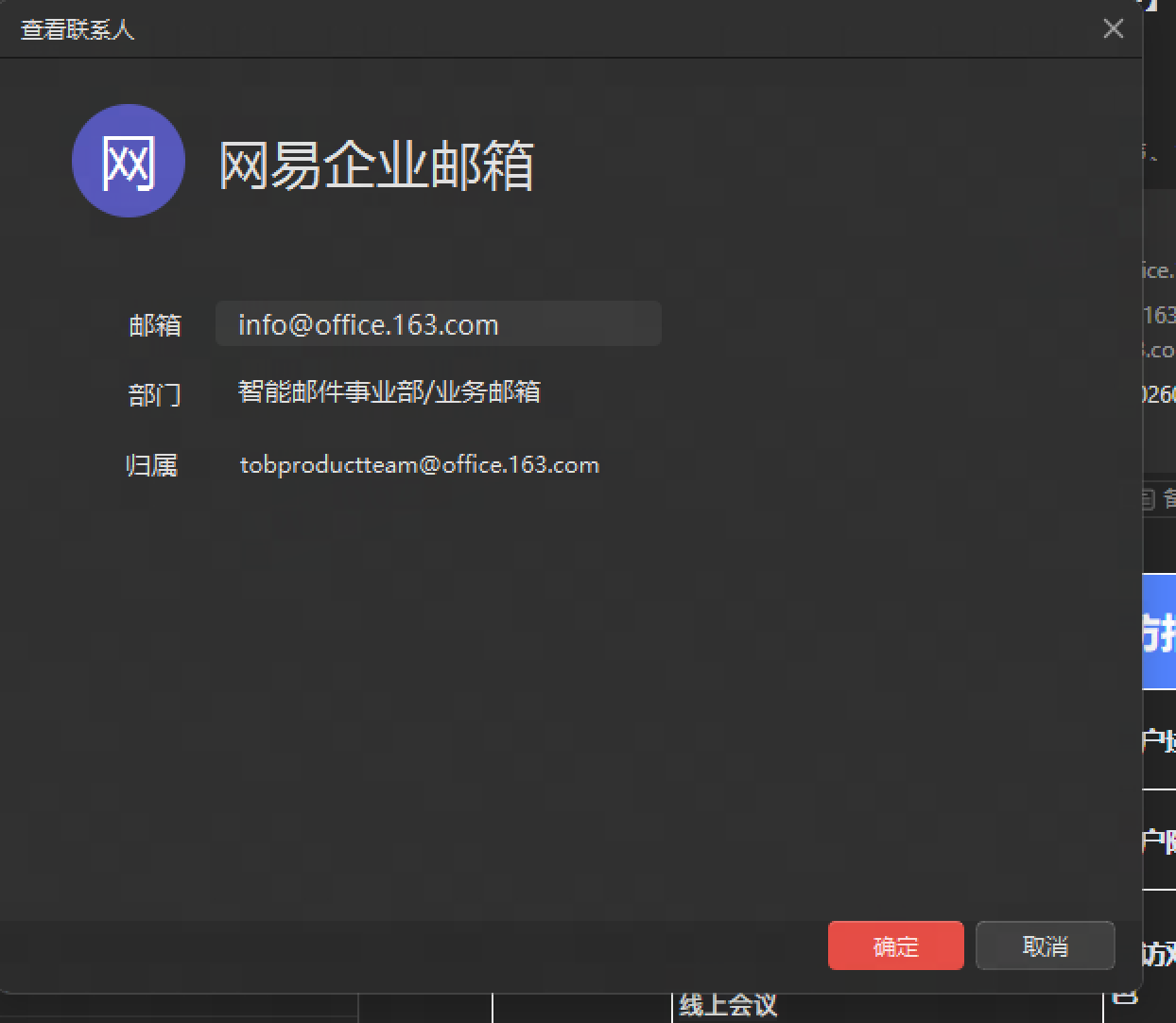The width and height of the screenshot is (1176, 1023).
Task: Click the 取消 button
Action: click(x=1045, y=945)
